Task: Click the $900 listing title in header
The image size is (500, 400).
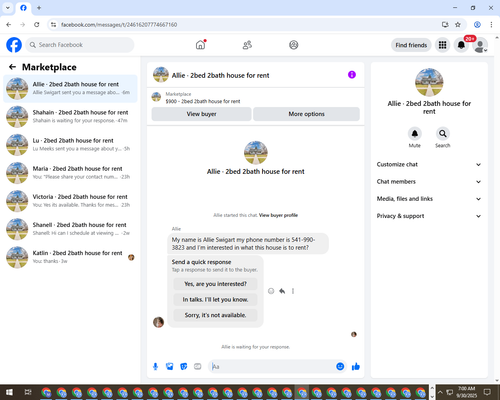Action: point(203,101)
